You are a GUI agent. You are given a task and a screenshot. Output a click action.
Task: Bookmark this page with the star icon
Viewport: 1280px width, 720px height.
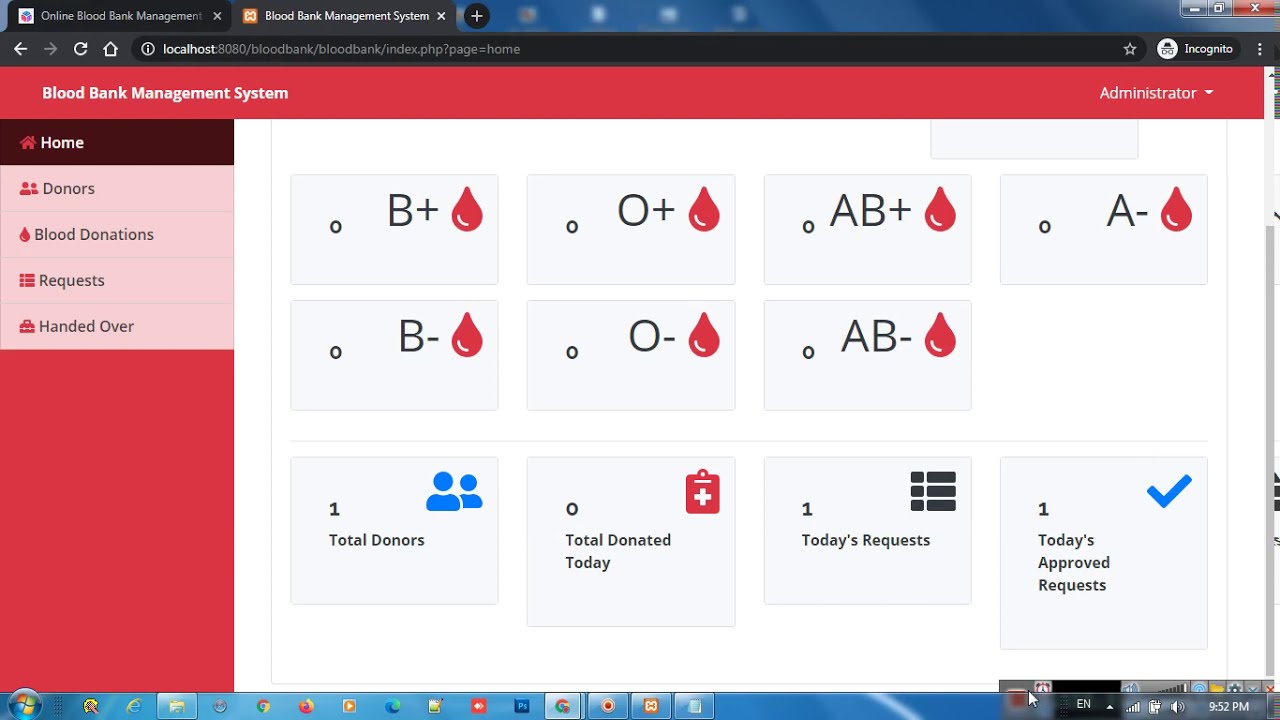[1130, 49]
